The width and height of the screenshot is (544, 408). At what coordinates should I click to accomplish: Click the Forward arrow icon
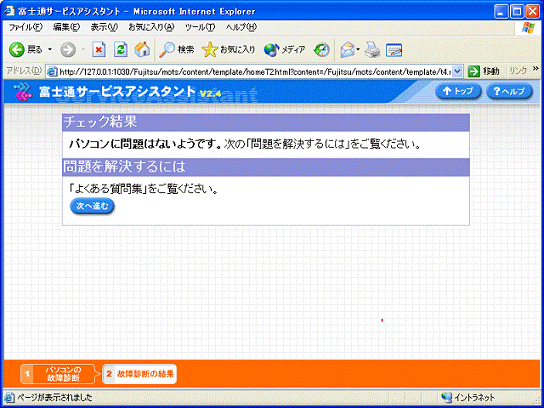68,50
